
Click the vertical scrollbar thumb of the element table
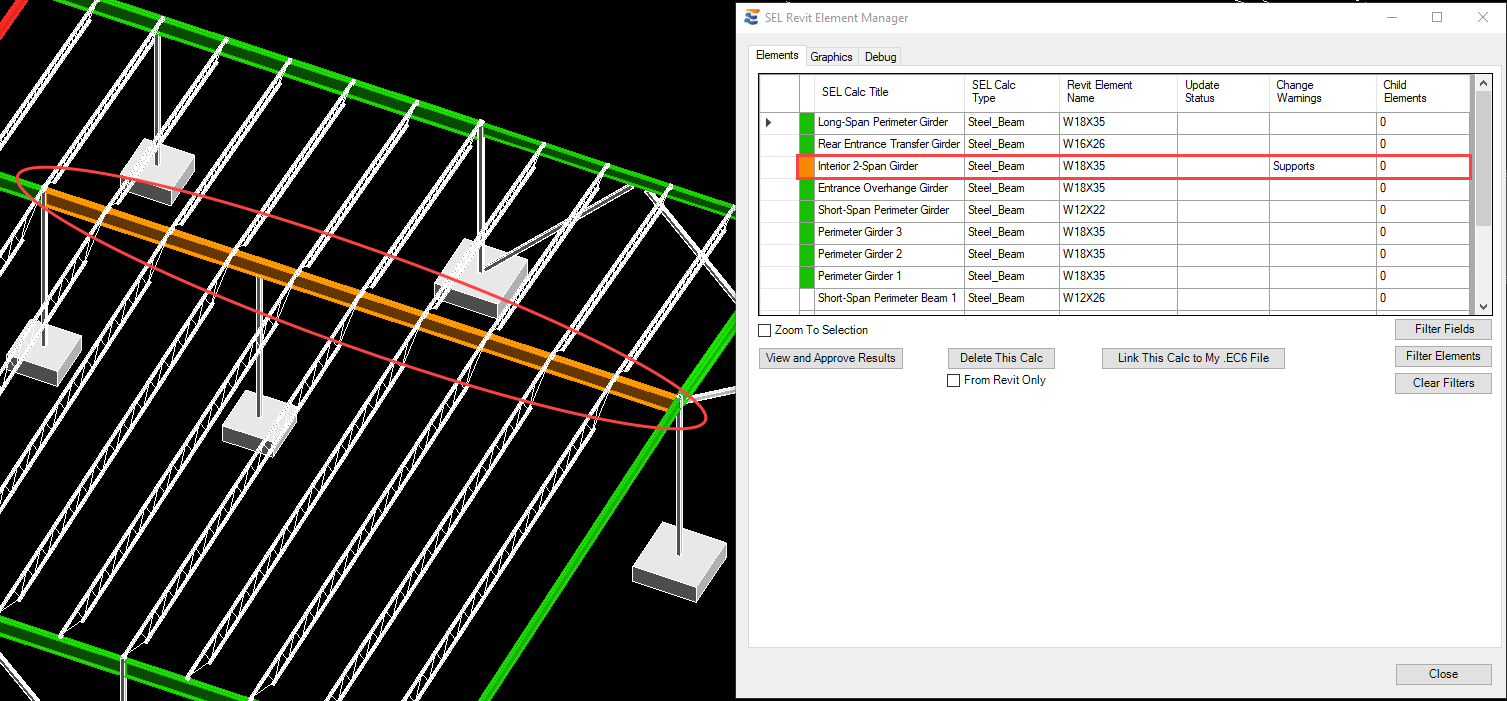click(1484, 158)
